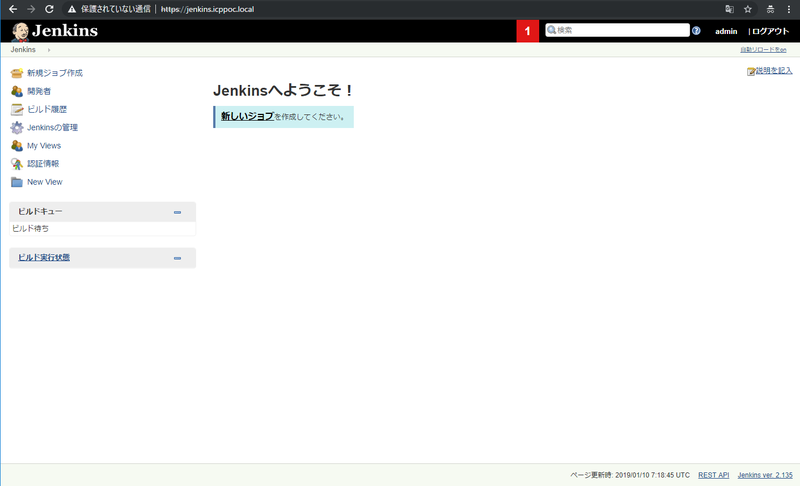800x486 pixels.
Task: Reload the page with browser refresh icon
Action: [x=49, y=9]
